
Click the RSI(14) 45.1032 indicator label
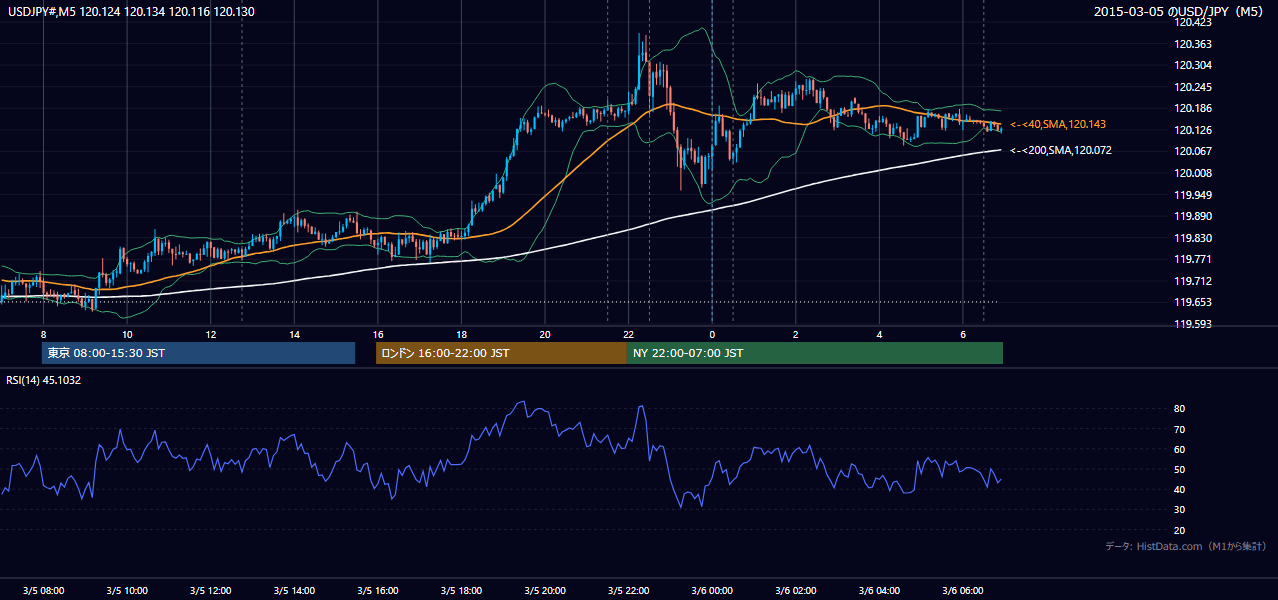coord(44,380)
